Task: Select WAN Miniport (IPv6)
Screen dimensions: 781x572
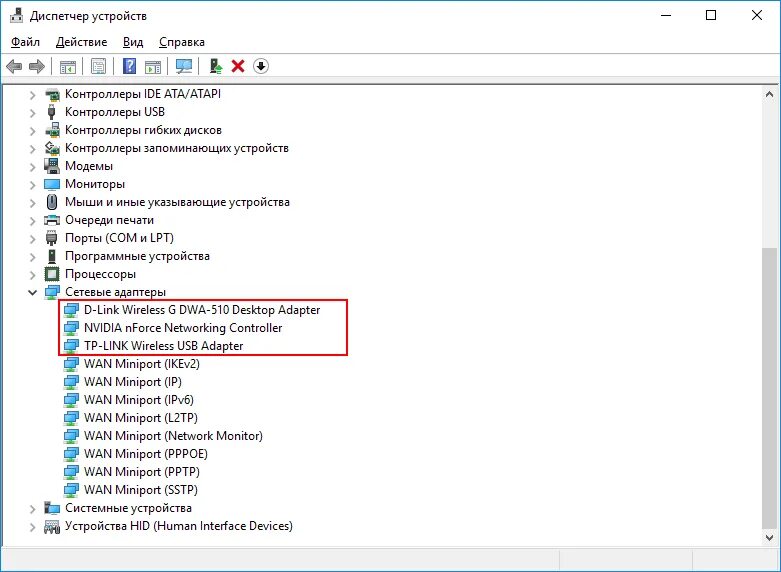Action: [138, 400]
